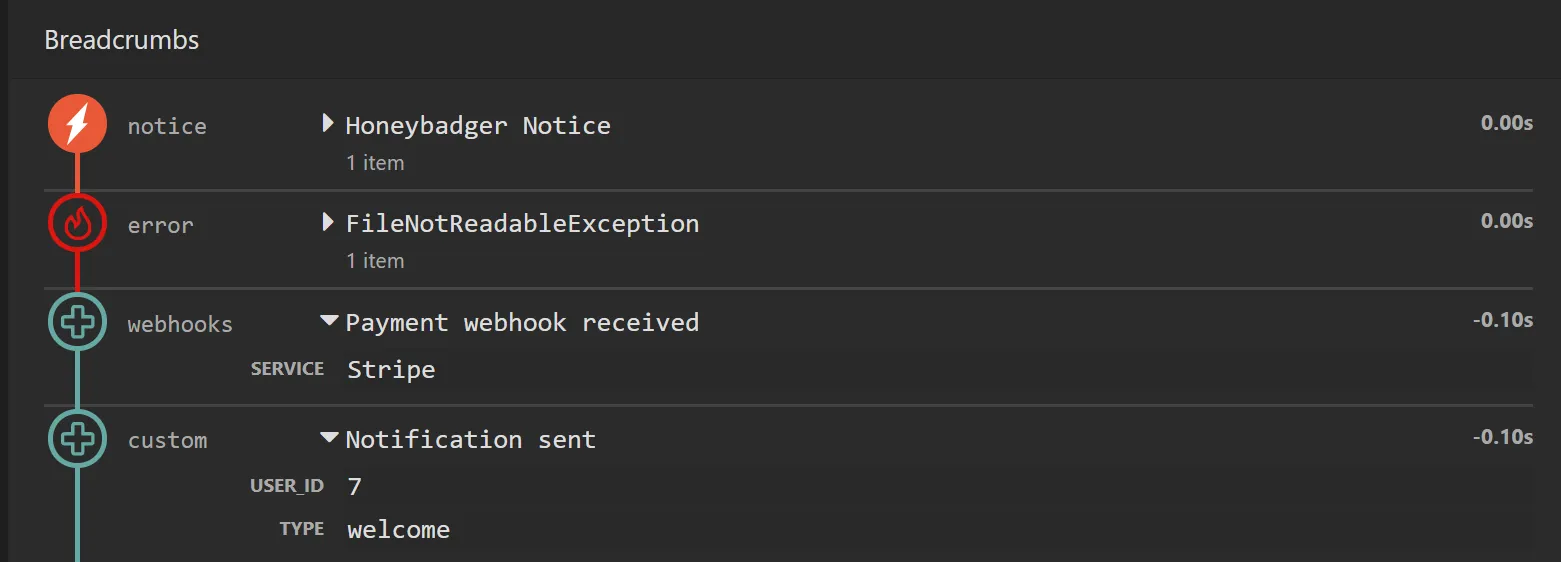
Task: Collapse the Notification sent arrow
Action: click(329, 438)
